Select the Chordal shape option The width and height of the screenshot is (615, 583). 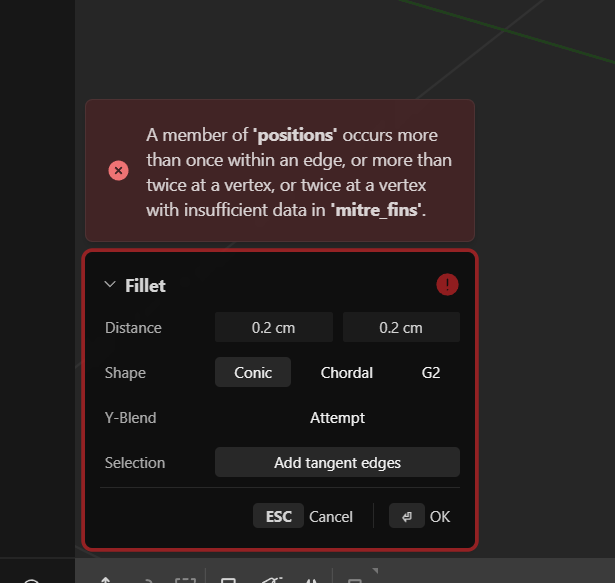pyautogui.click(x=347, y=372)
